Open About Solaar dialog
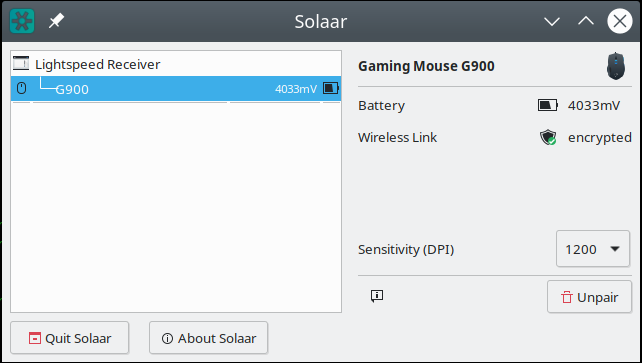Image resolution: width=642 pixels, height=363 pixels. pos(208,338)
